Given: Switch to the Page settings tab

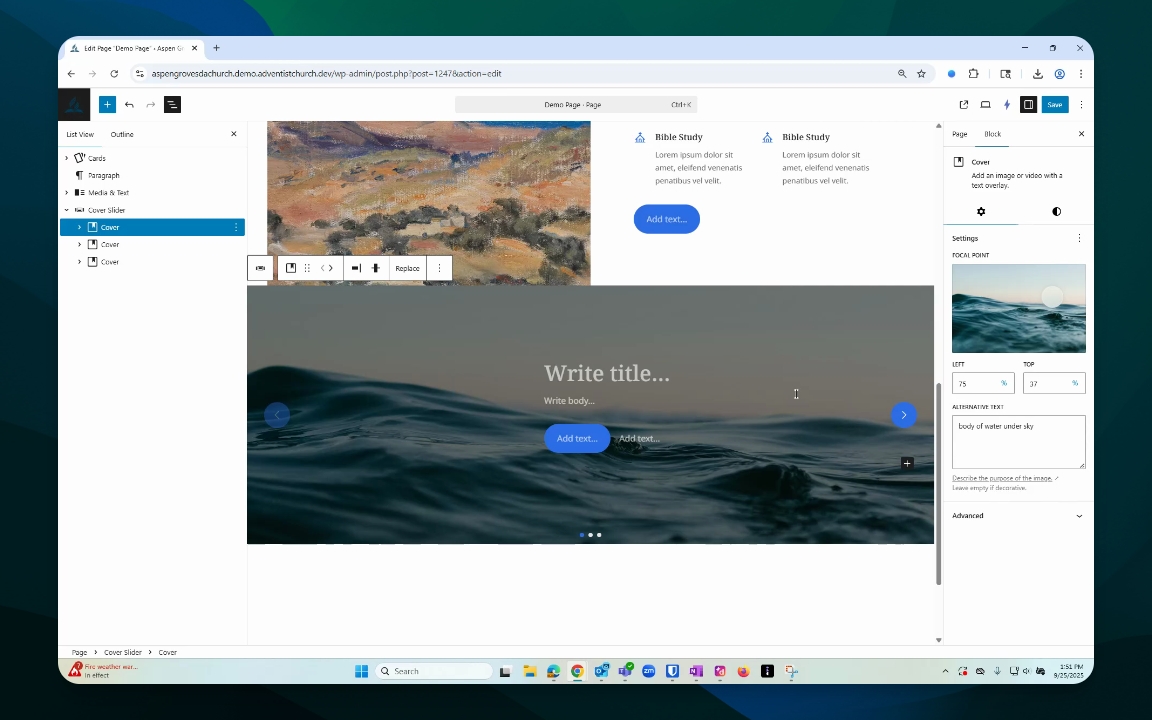Looking at the screenshot, I should (959, 134).
